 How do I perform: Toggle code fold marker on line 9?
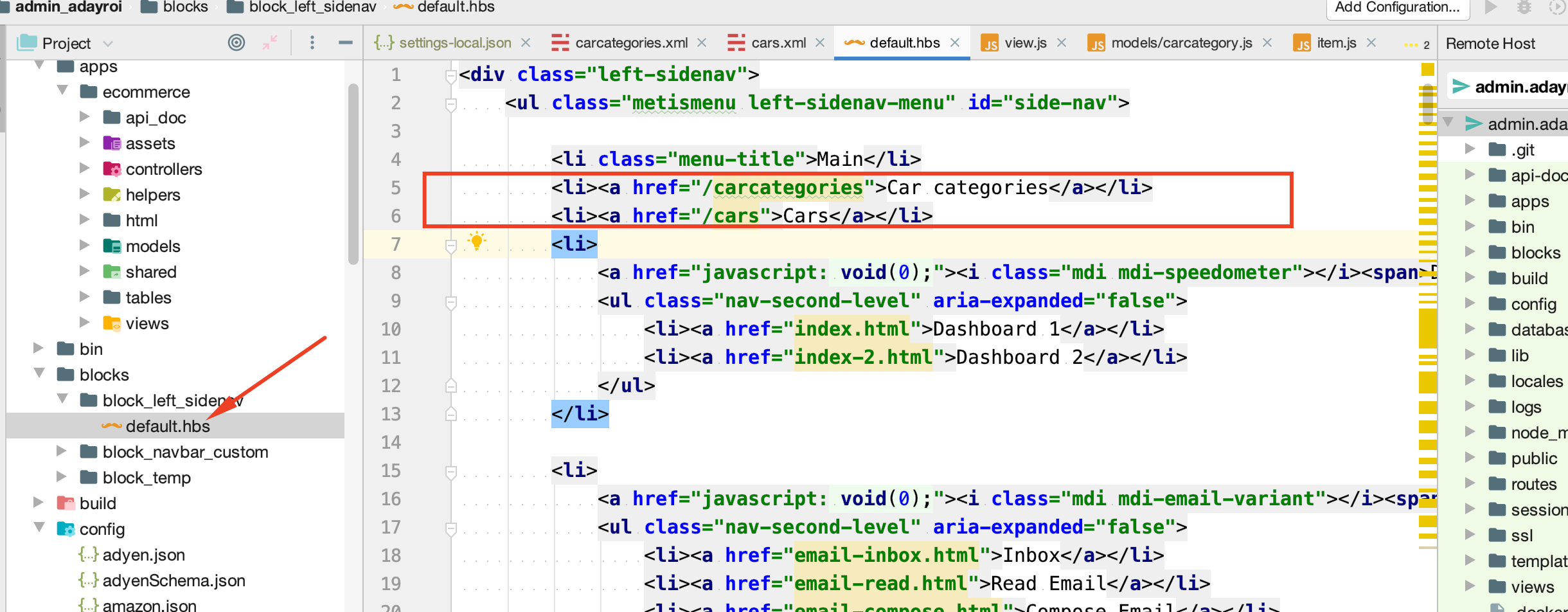[451, 301]
